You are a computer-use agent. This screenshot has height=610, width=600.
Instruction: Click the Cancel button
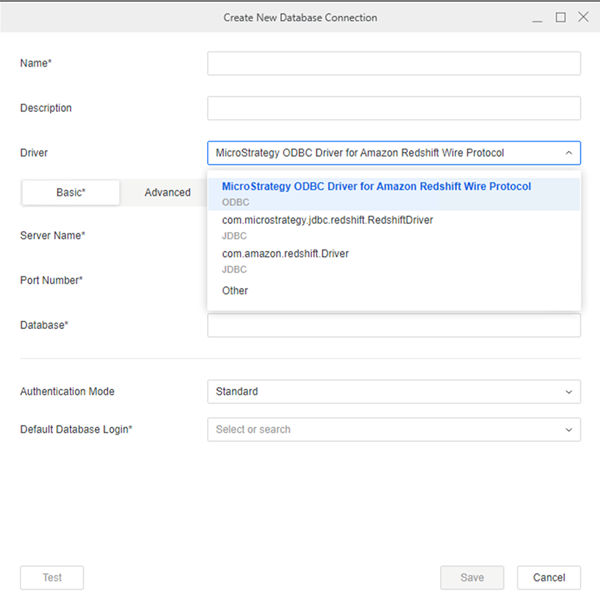tap(549, 578)
